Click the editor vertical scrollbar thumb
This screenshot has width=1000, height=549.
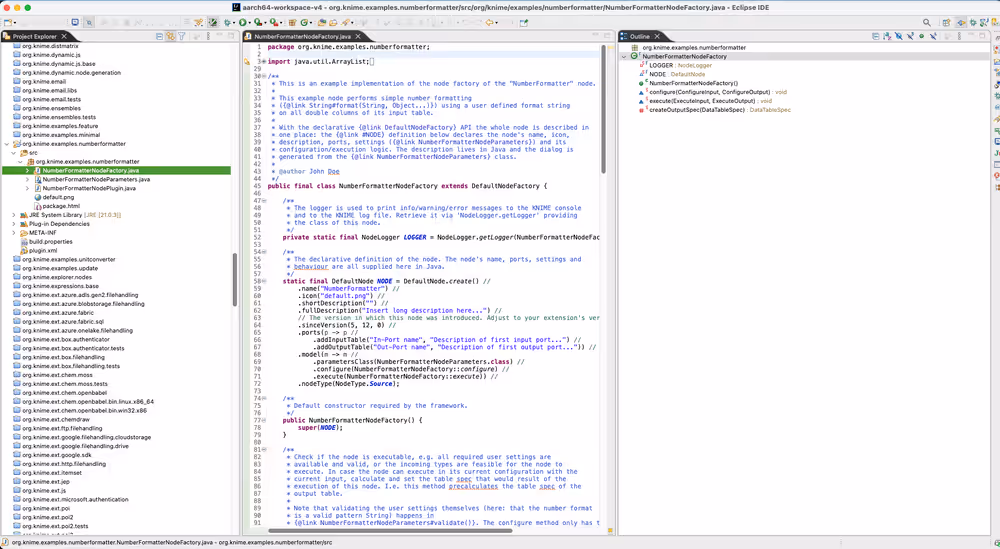[x=603, y=108]
